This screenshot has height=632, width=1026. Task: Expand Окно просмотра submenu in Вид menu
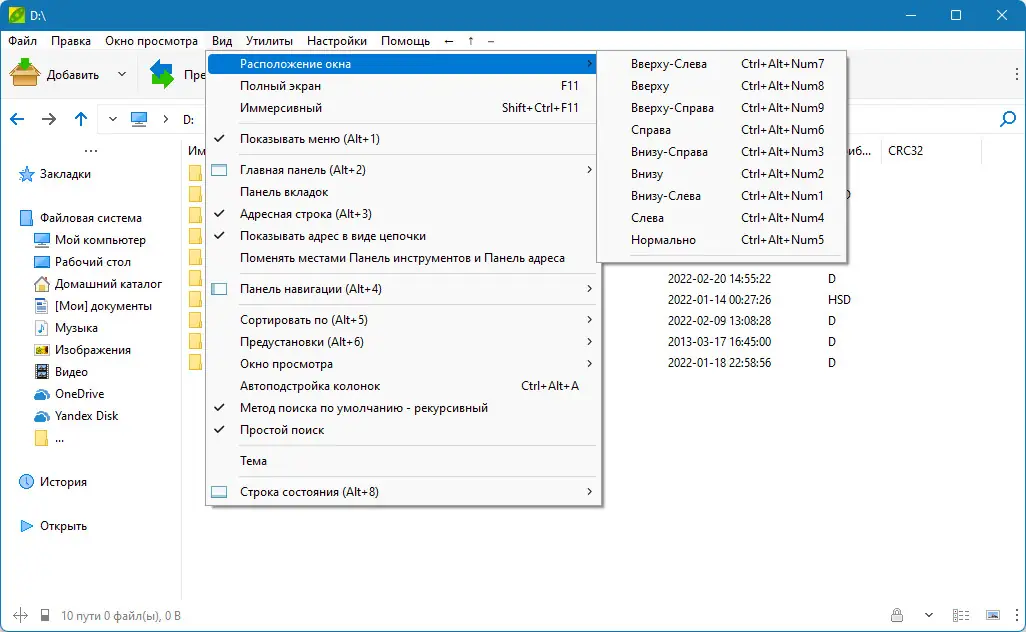pyautogui.click(x=402, y=364)
